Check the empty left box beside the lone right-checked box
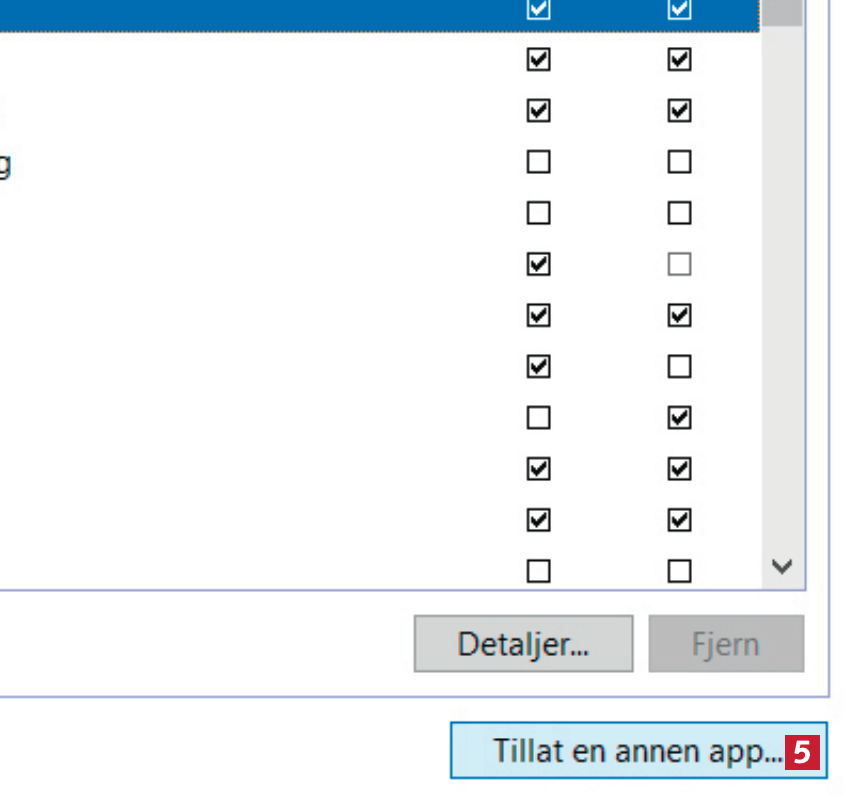The width and height of the screenshot is (846, 800). point(538,418)
